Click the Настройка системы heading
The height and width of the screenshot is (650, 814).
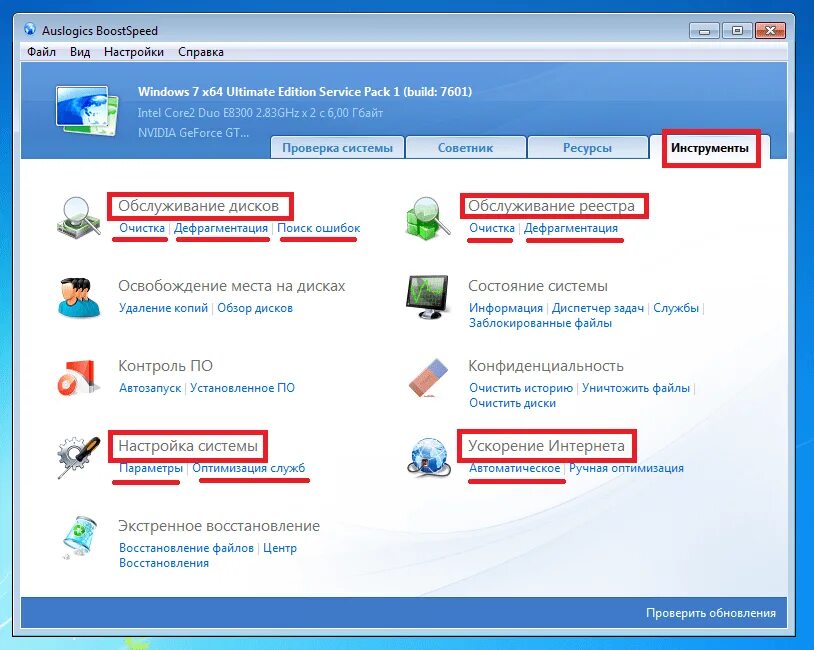coord(188,446)
